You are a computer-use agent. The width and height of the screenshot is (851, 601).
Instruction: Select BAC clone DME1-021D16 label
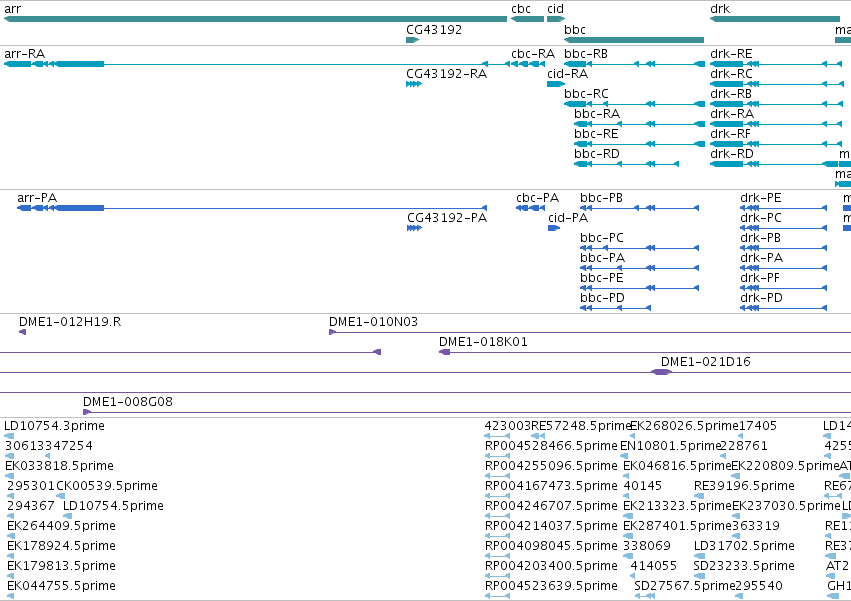point(706,362)
